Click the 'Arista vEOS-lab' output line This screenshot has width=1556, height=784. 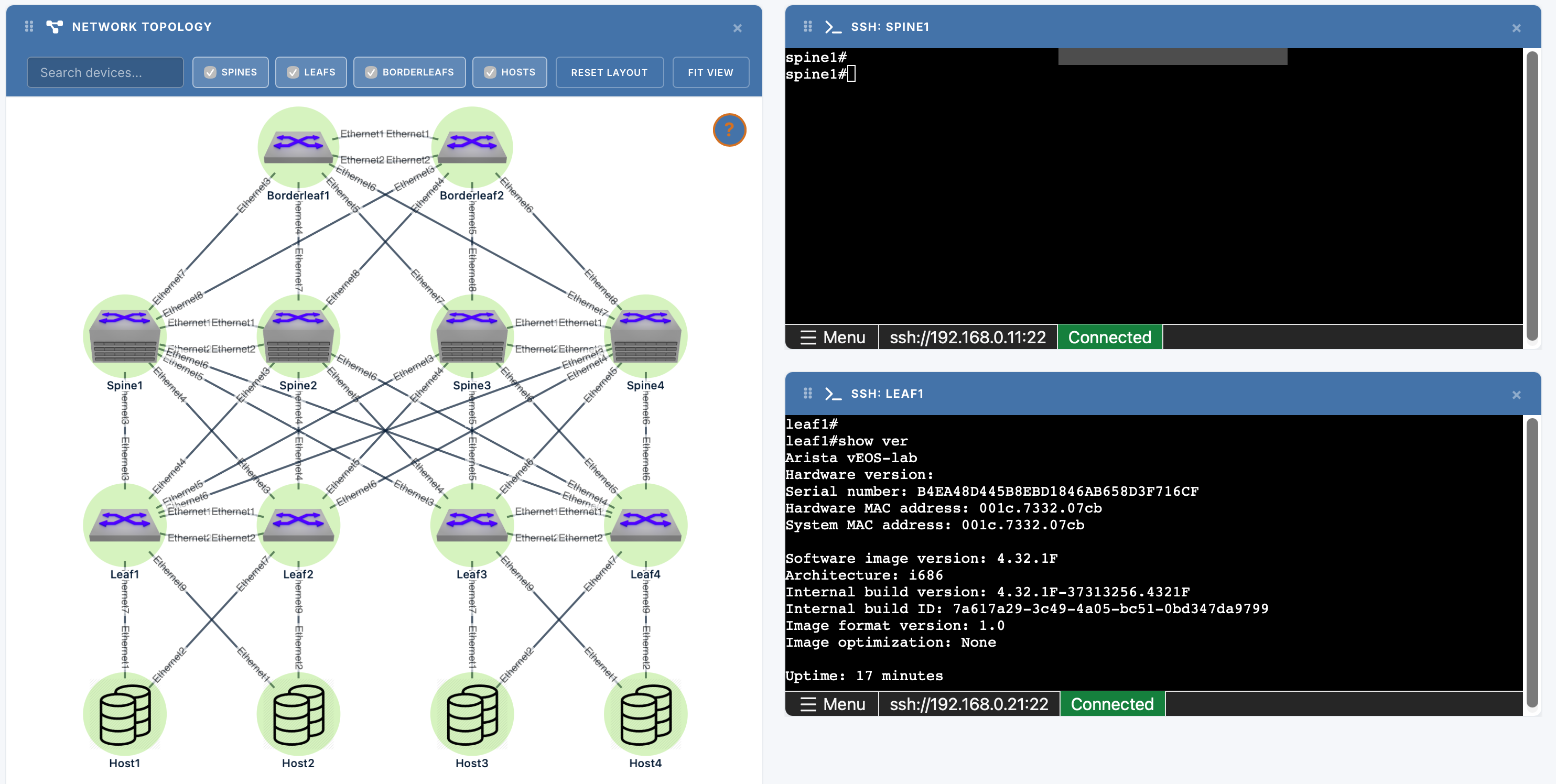[x=851, y=458]
